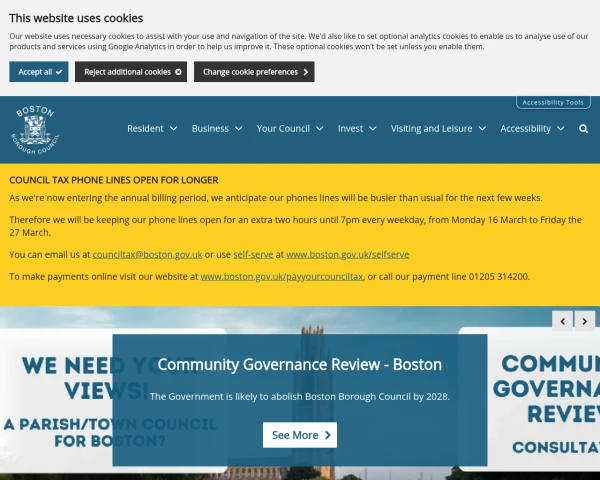600x480 pixels.
Task: Open the site search magnifier icon
Action: pos(583,129)
